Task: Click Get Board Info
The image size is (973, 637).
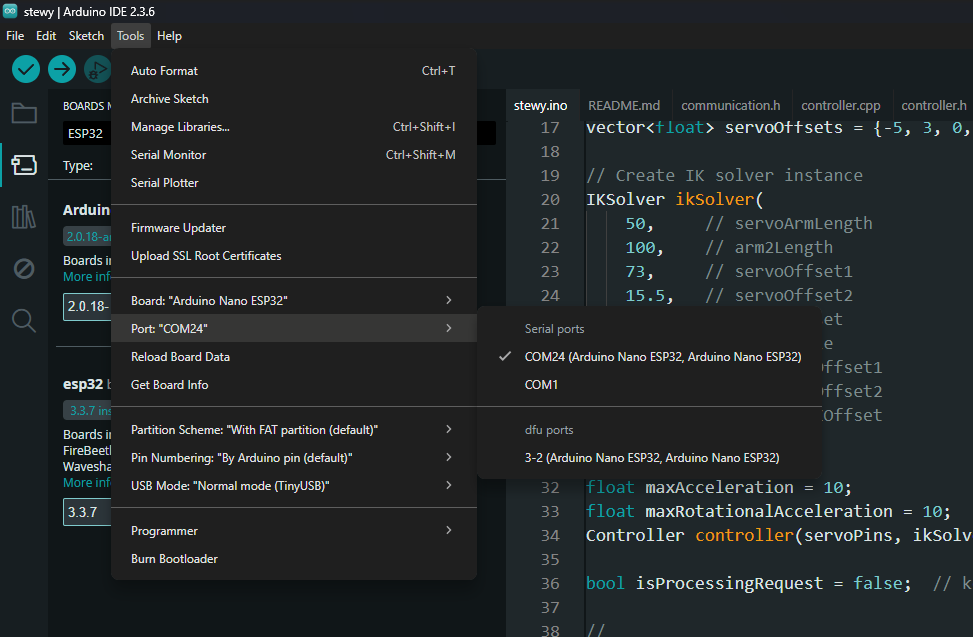Action: 294,385
